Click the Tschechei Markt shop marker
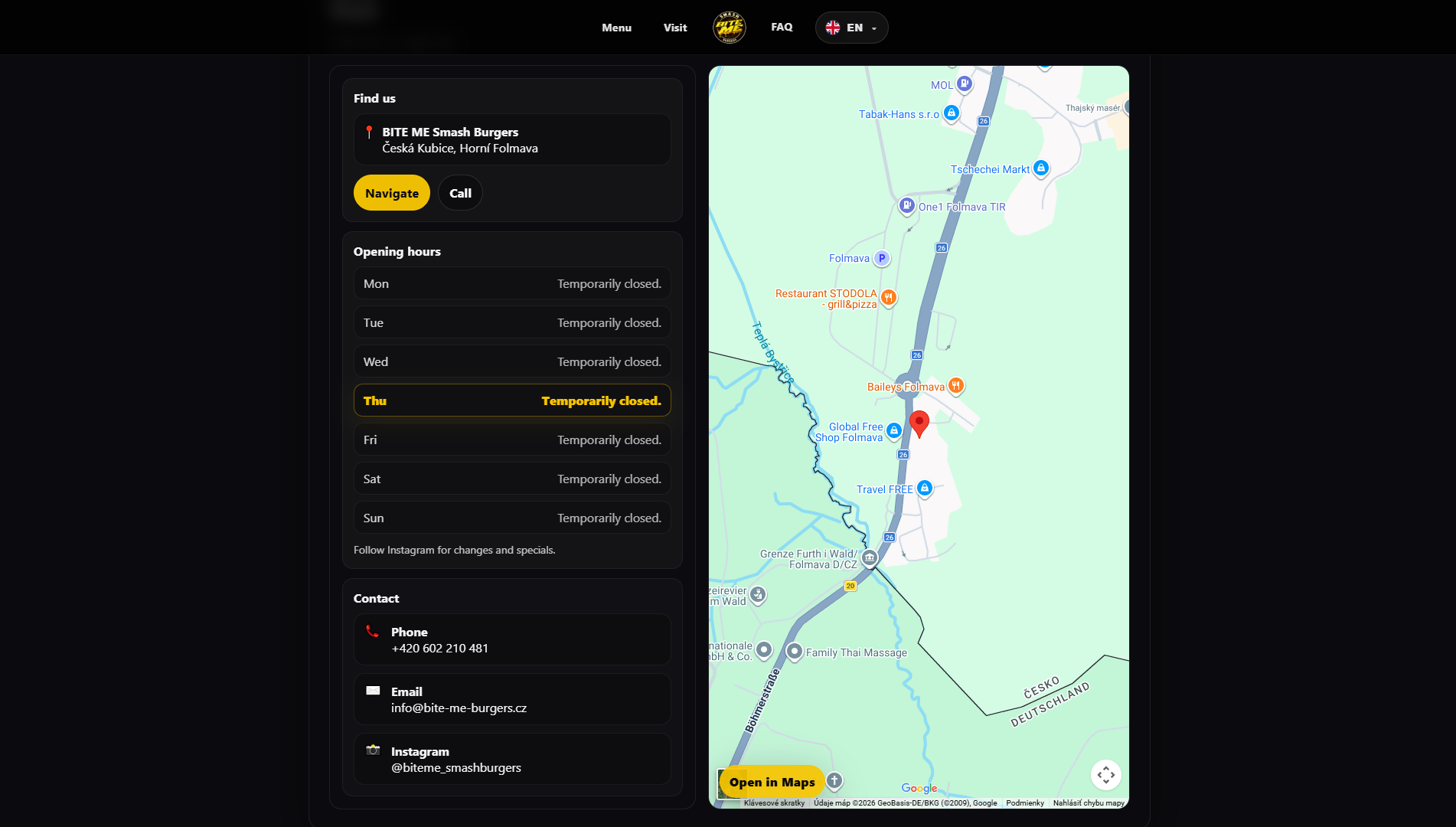Image resolution: width=1456 pixels, height=827 pixels. click(x=1040, y=168)
